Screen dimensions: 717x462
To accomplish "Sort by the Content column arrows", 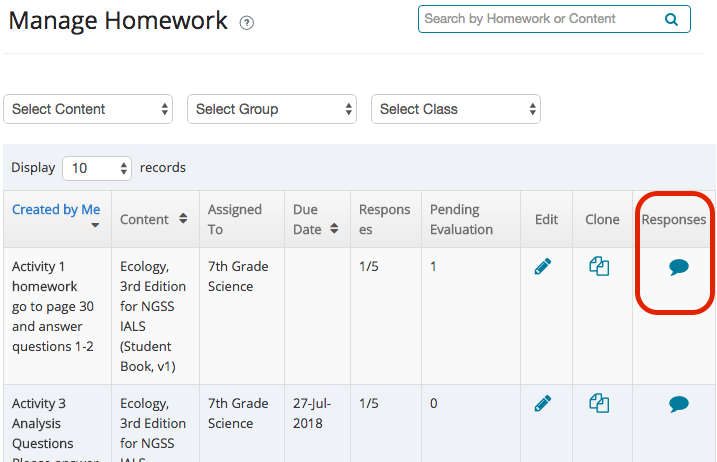I will click(x=183, y=219).
